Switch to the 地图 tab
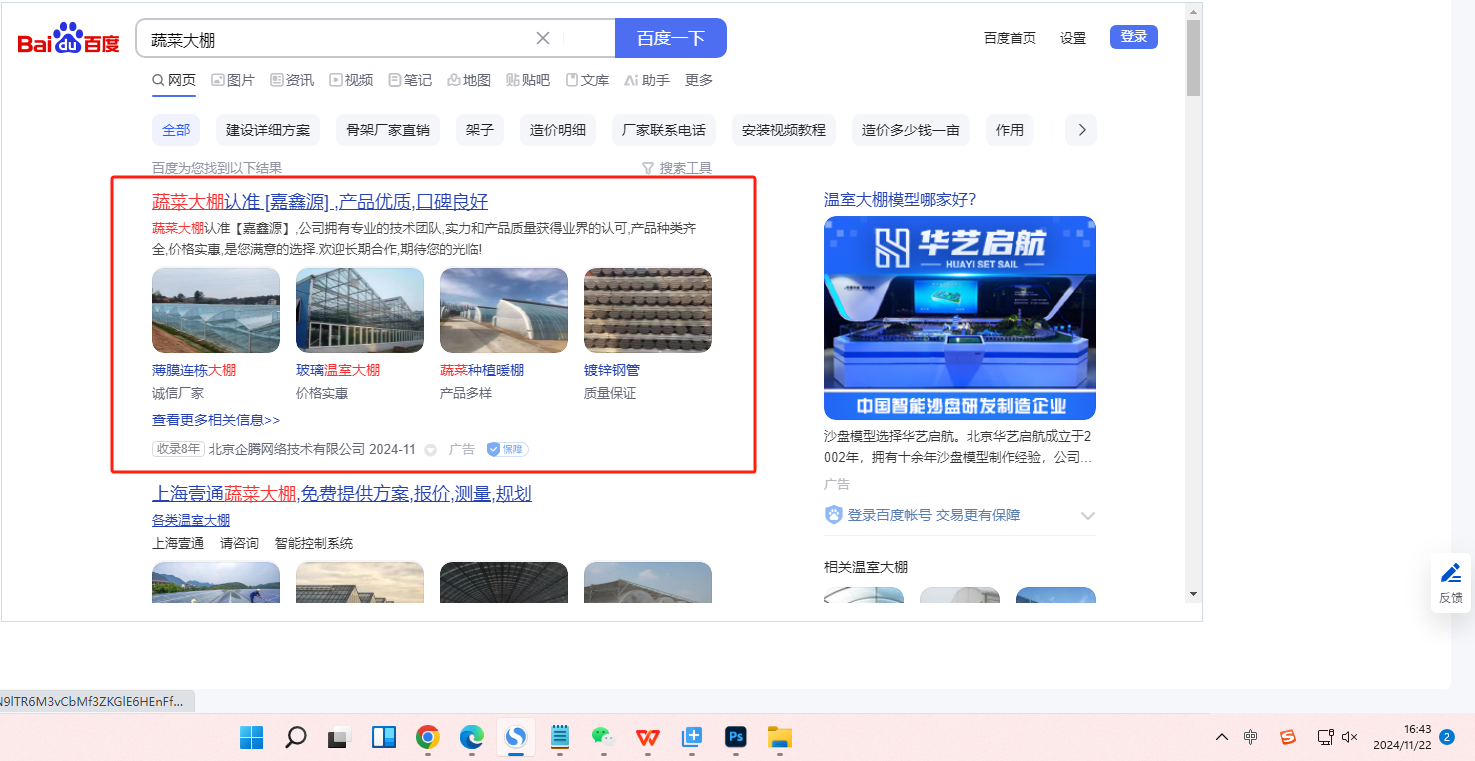This screenshot has width=1475, height=761. coord(469,80)
